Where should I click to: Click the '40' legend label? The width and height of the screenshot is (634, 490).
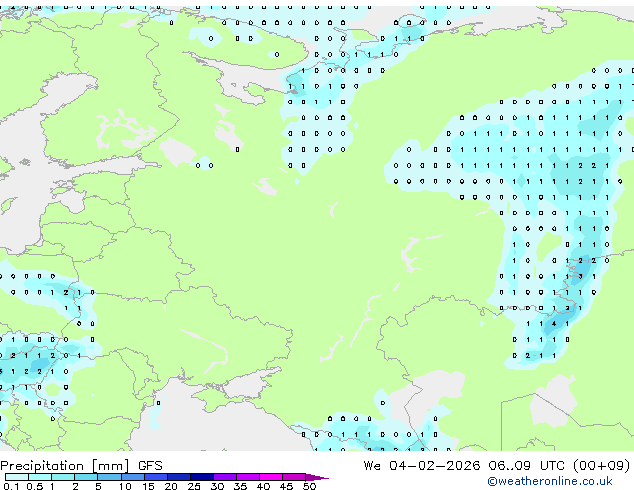point(263,486)
